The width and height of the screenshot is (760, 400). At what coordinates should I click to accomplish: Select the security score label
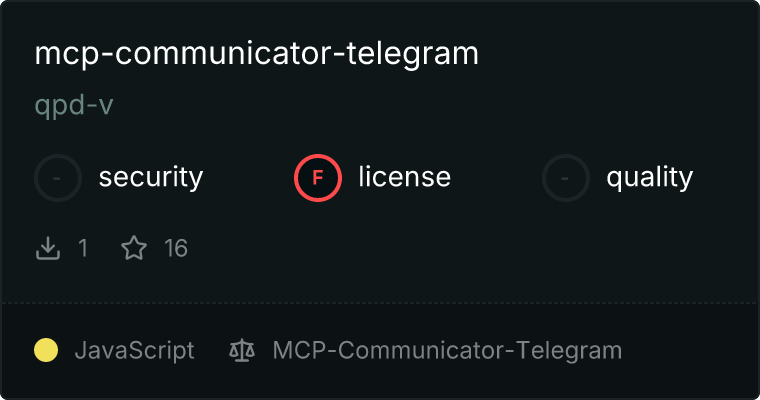pos(151,177)
